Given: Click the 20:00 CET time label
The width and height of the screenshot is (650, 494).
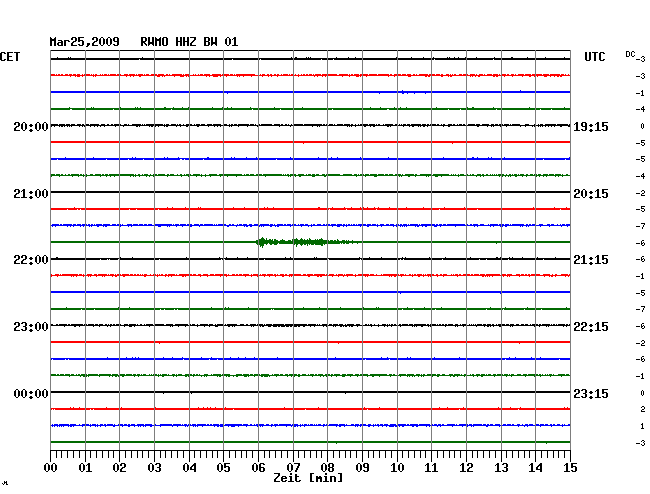Looking at the screenshot, I should (x=31, y=127).
